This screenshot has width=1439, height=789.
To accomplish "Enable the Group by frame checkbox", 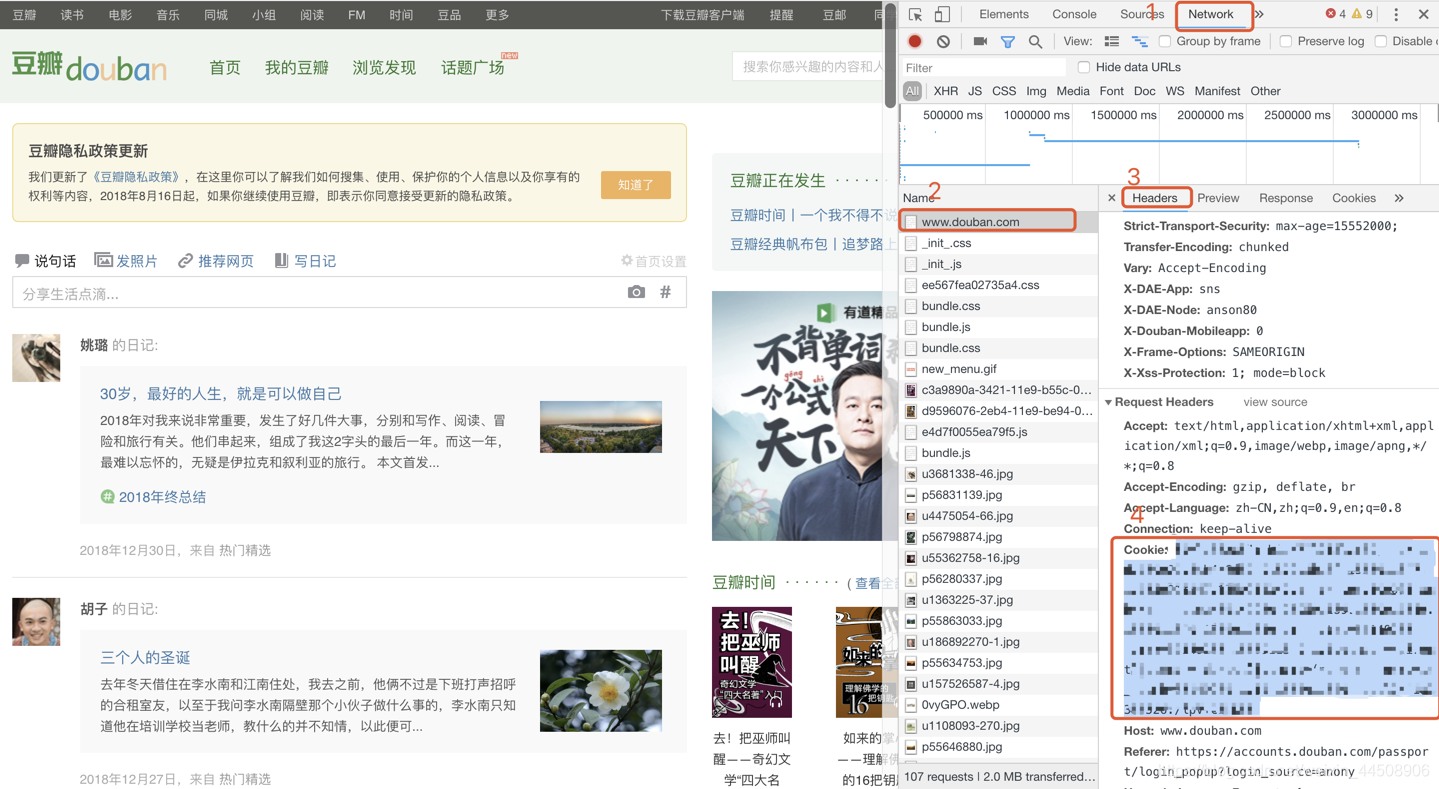I will tap(1165, 41).
